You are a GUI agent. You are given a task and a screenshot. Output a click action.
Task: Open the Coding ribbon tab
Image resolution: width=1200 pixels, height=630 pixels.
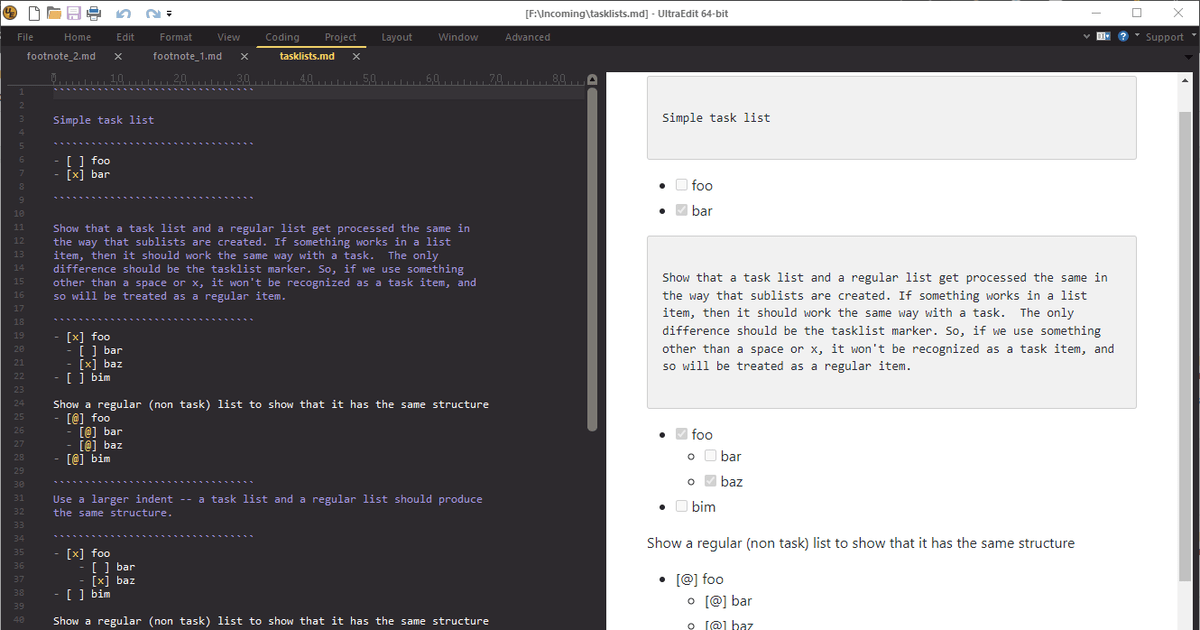(282, 37)
